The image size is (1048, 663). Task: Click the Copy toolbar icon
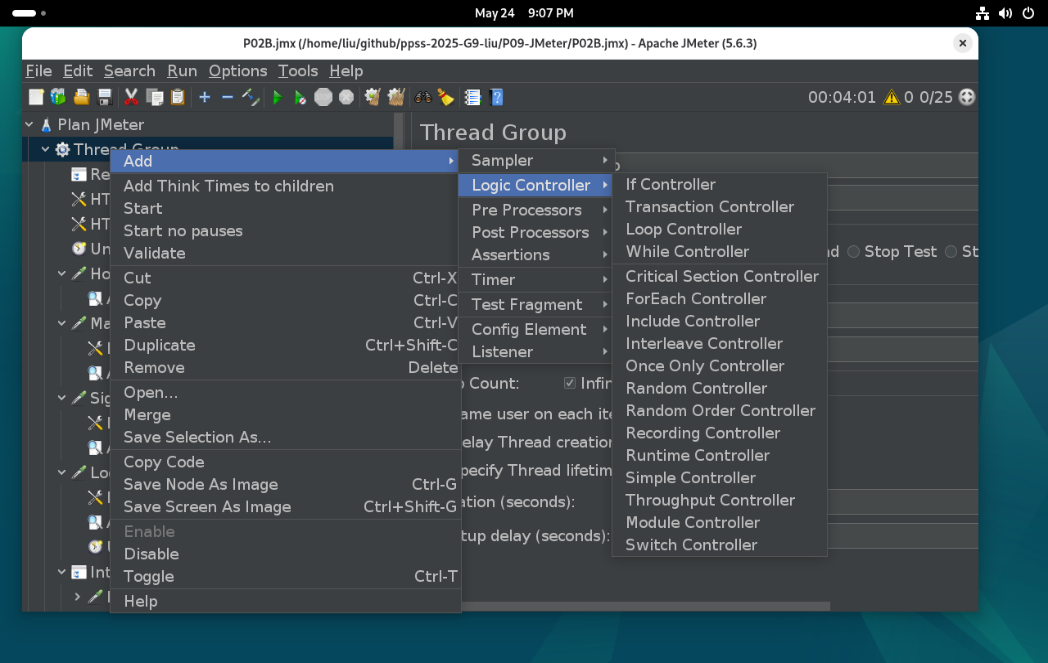pos(154,98)
